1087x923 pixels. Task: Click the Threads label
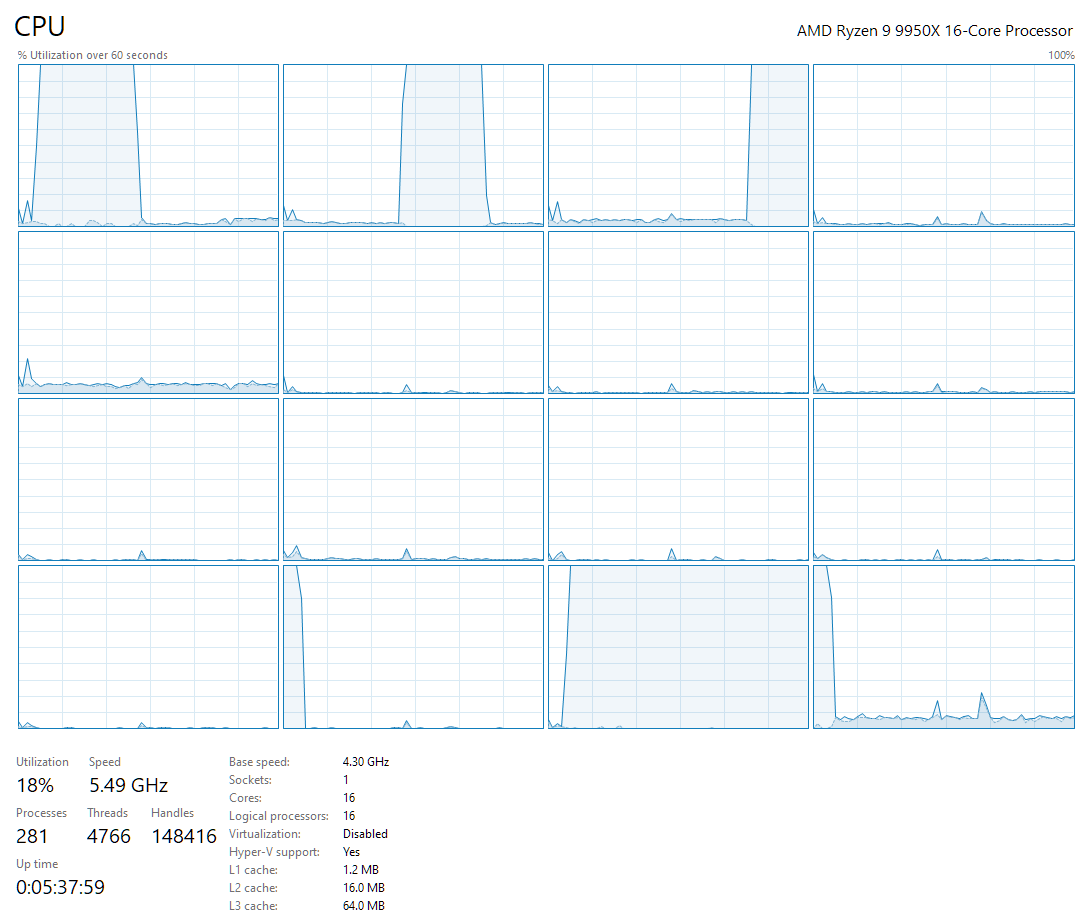(x=107, y=813)
